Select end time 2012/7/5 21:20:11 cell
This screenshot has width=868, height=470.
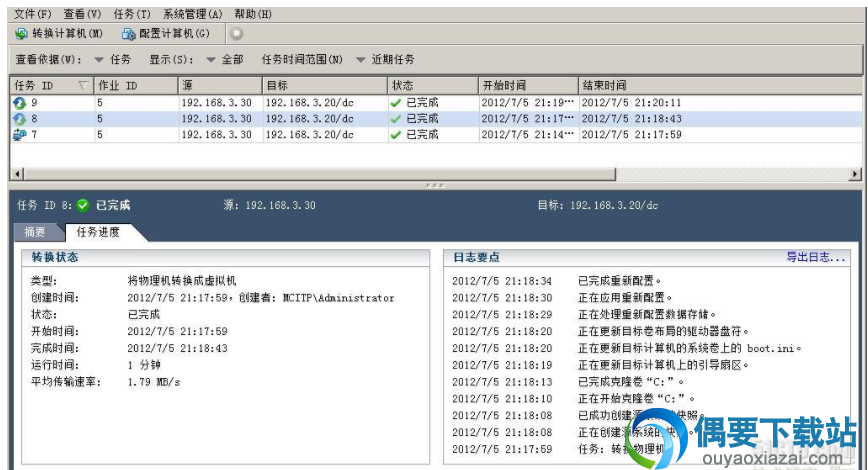pyautogui.click(x=632, y=102)
